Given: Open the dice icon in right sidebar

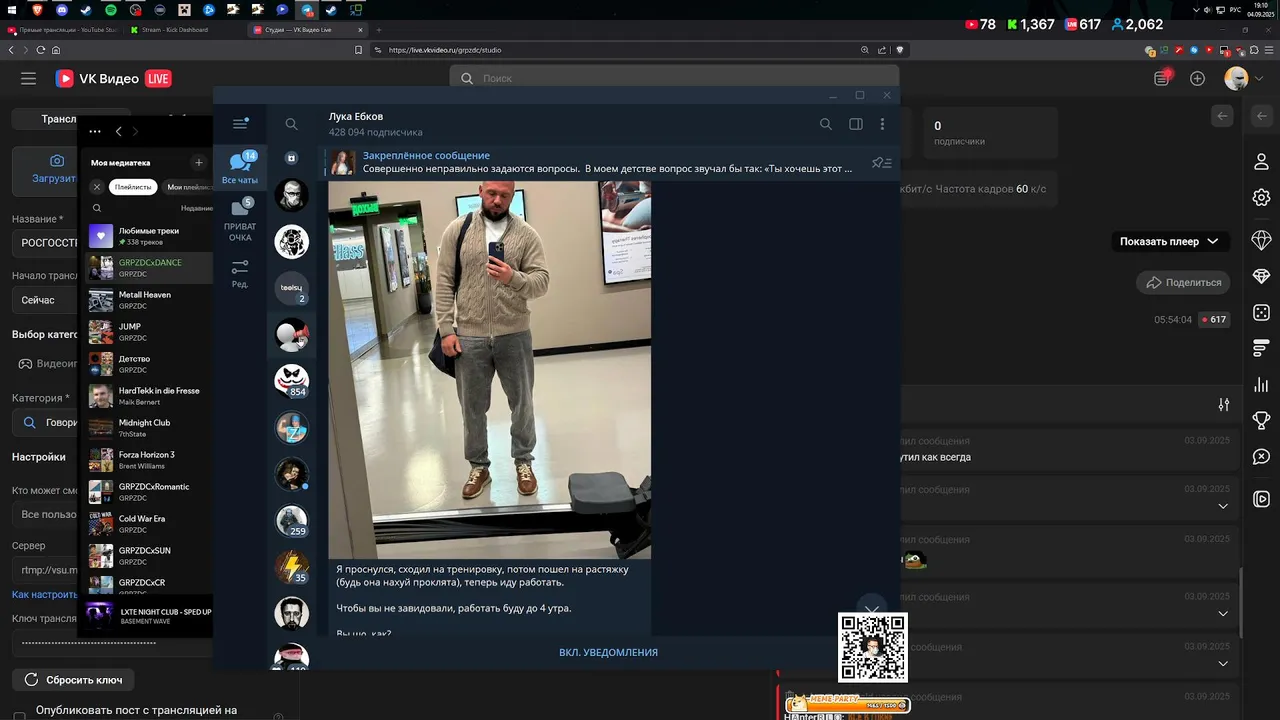Looking at the screenshot, I should tap(1261, 313).
